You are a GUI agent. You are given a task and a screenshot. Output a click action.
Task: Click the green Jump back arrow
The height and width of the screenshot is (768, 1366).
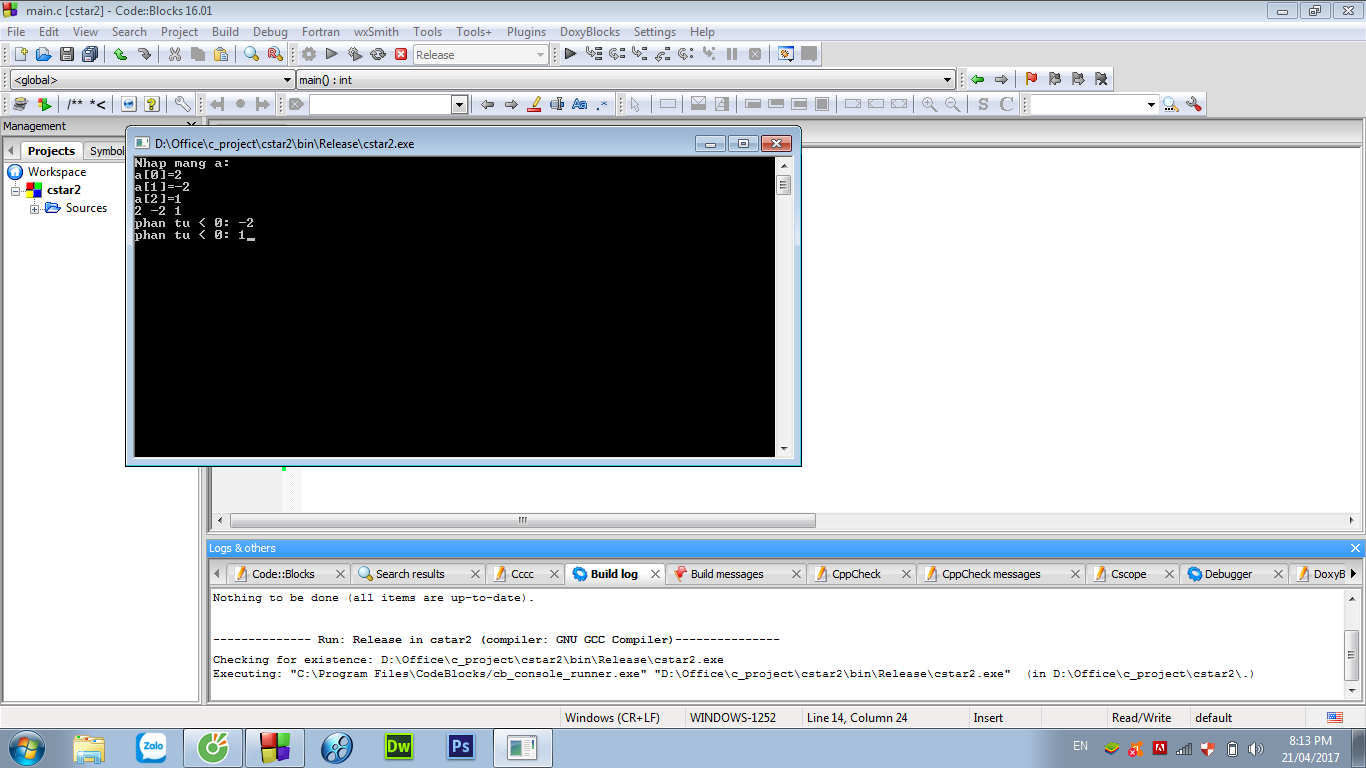977,79
